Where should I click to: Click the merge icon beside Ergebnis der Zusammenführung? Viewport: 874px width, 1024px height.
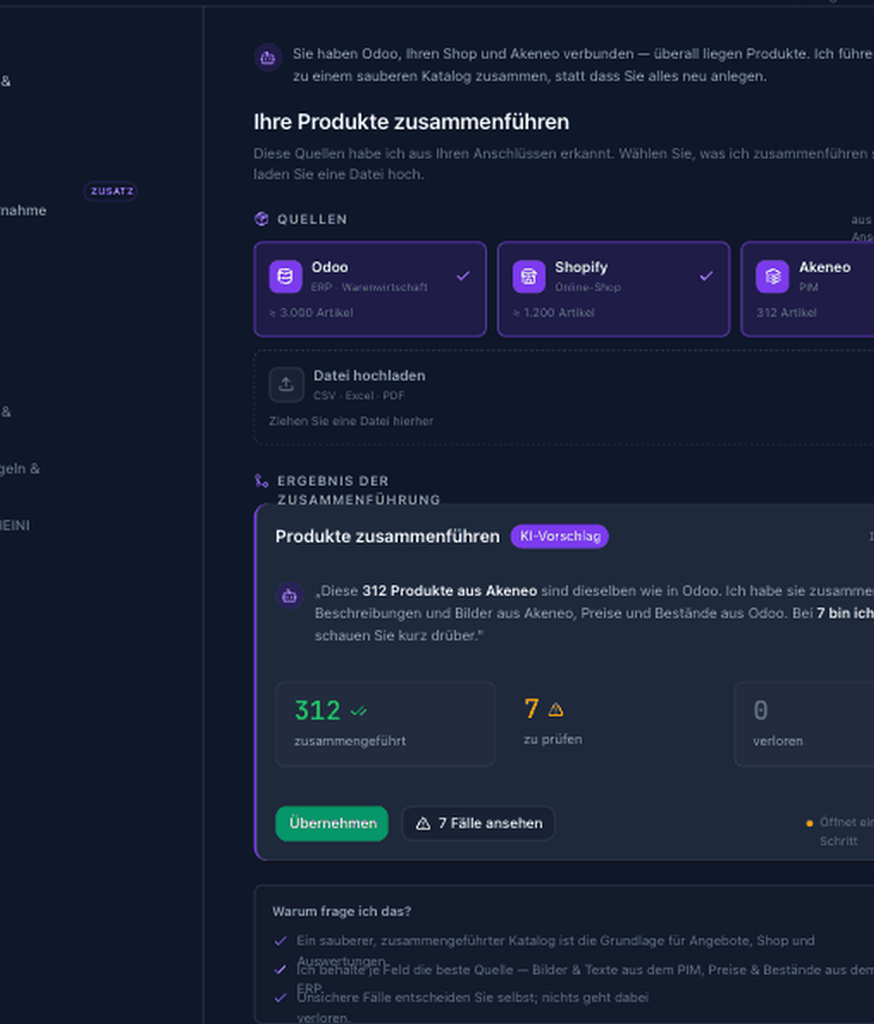point(261,481)
